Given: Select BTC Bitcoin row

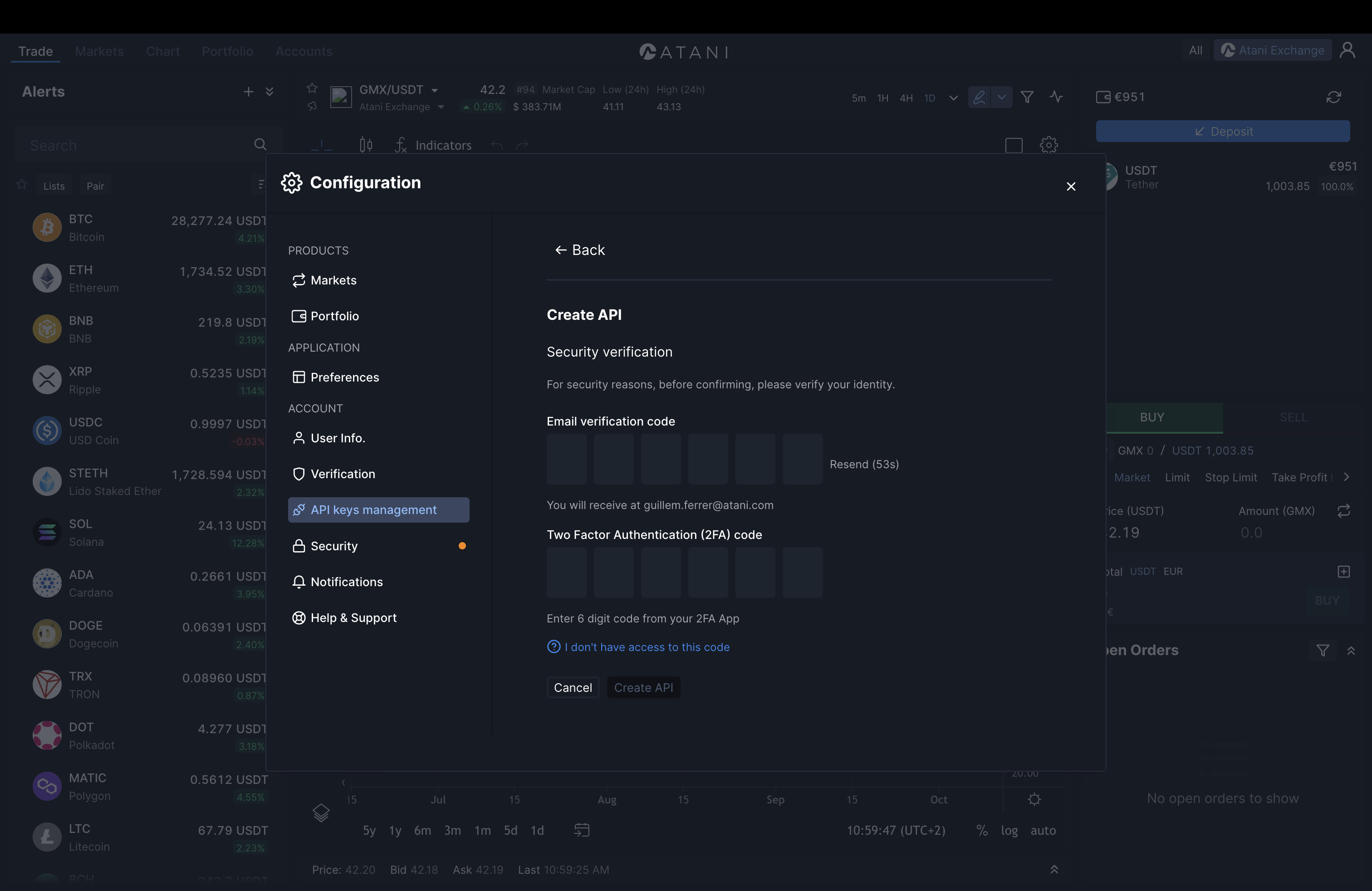Looking at the screenshot, I should 149,228.
